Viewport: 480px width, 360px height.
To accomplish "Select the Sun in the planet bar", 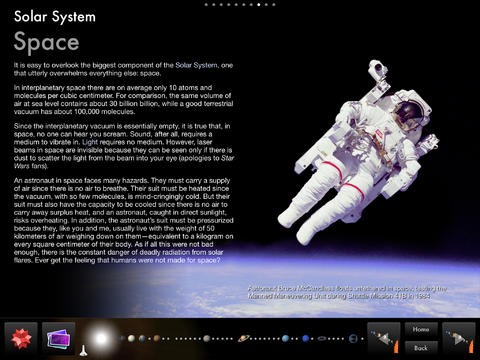I will pyautogui.click(x=101, y=339).
